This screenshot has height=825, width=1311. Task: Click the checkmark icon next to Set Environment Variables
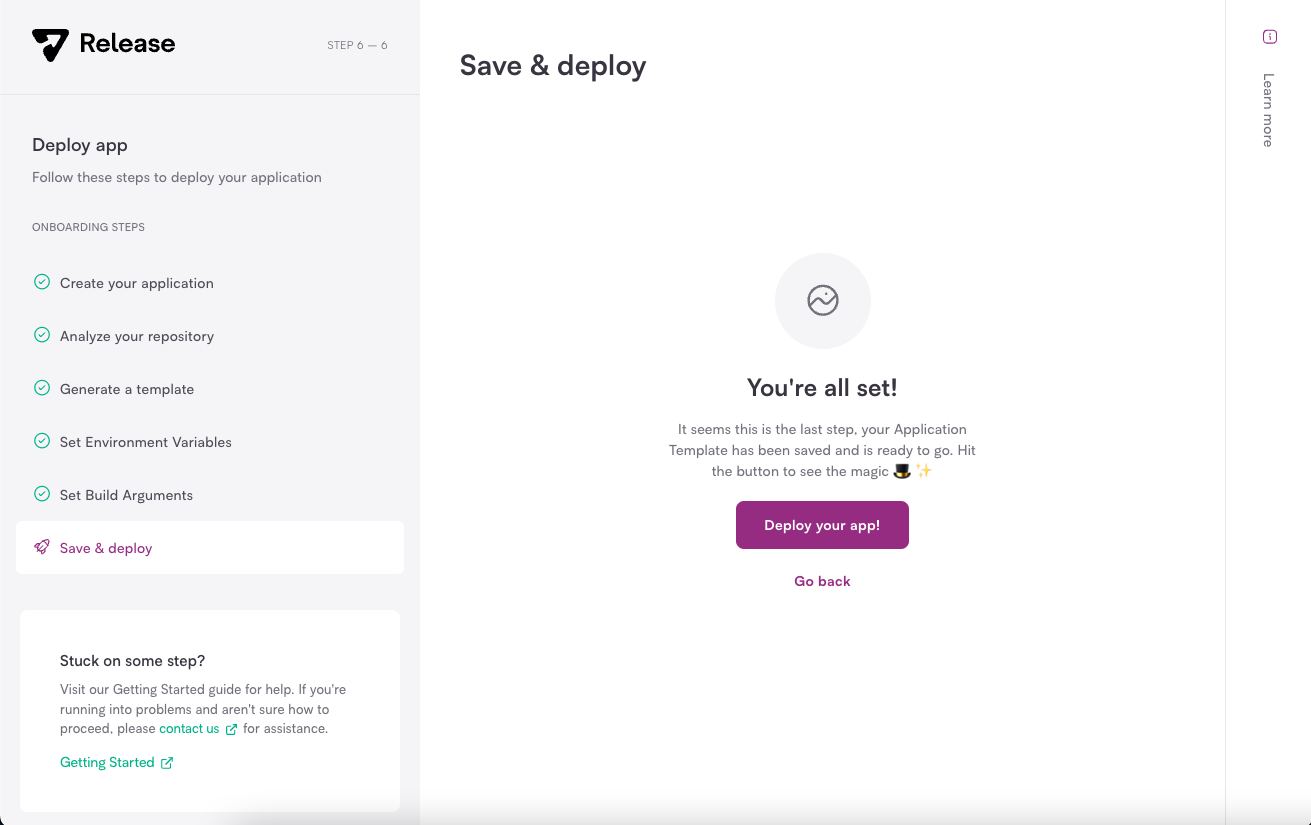[42, 441]
